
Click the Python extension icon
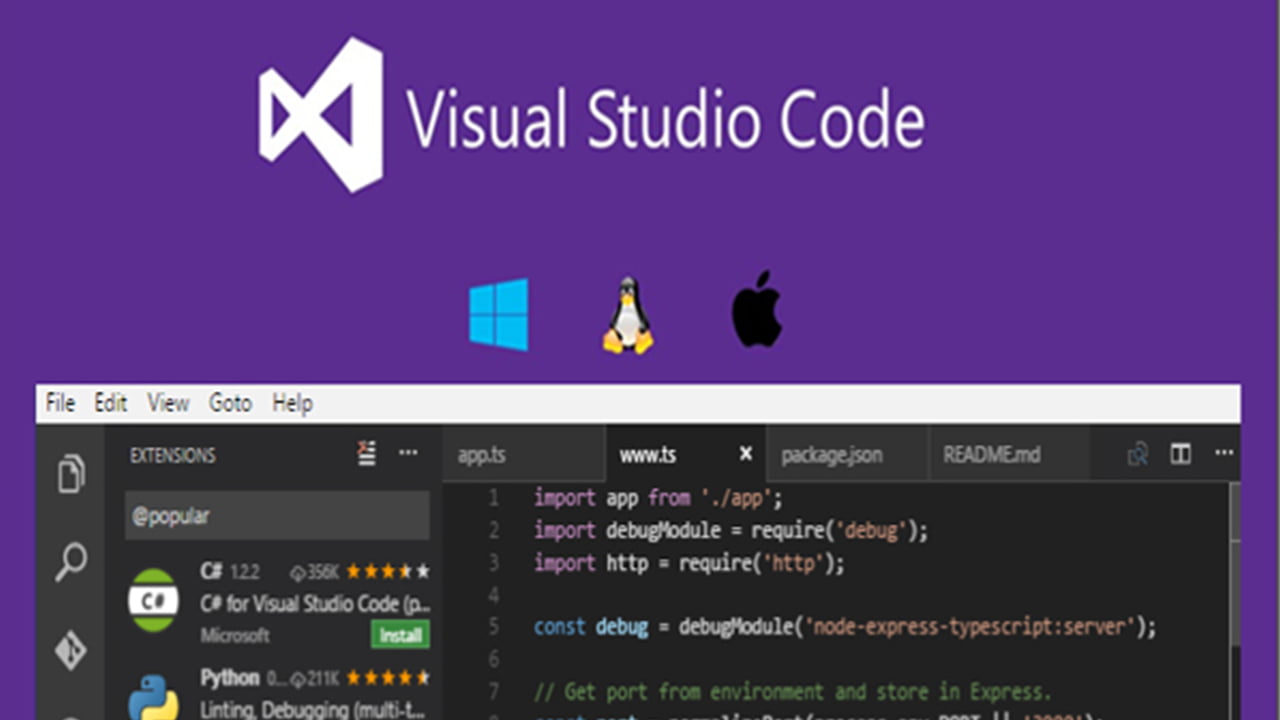coord(153,699)
